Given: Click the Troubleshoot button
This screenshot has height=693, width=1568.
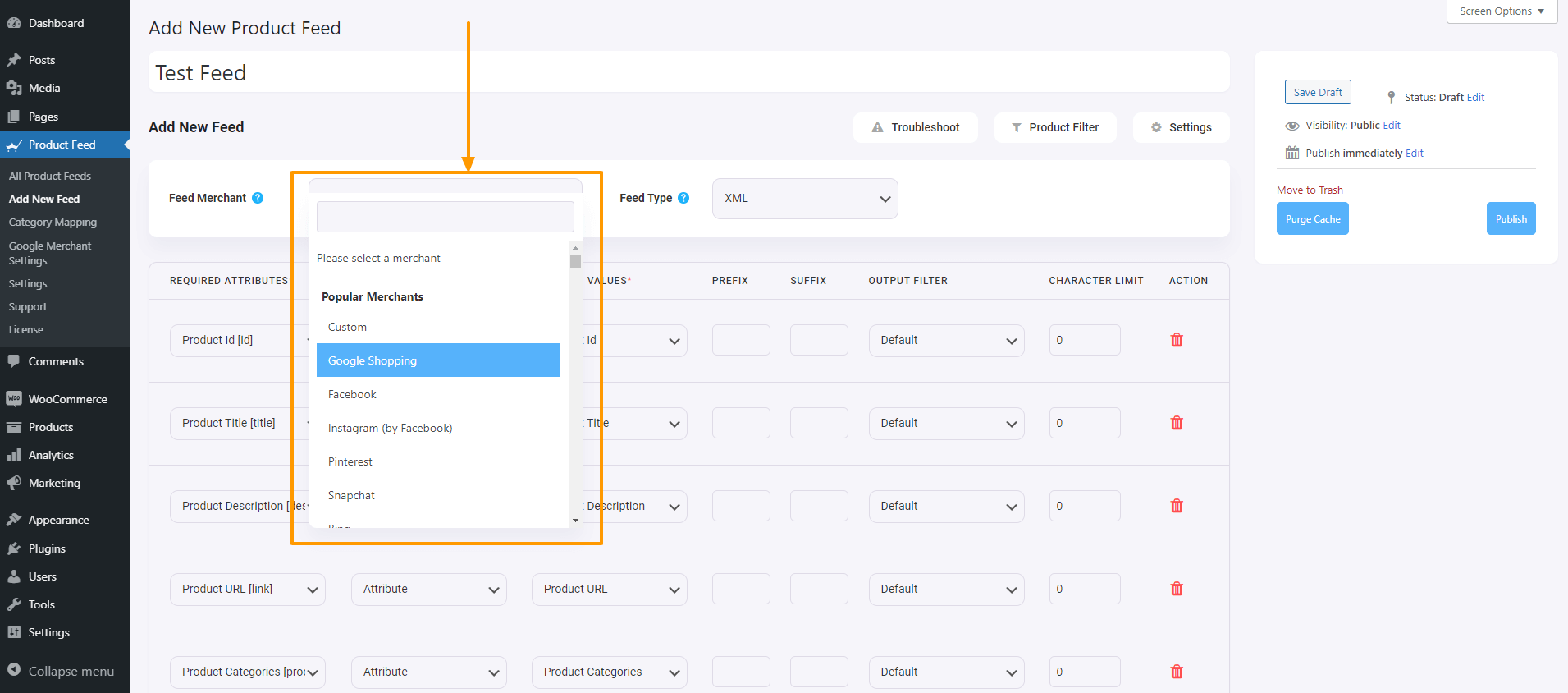Looking at the screenshot, I should (x=916, y=127).
